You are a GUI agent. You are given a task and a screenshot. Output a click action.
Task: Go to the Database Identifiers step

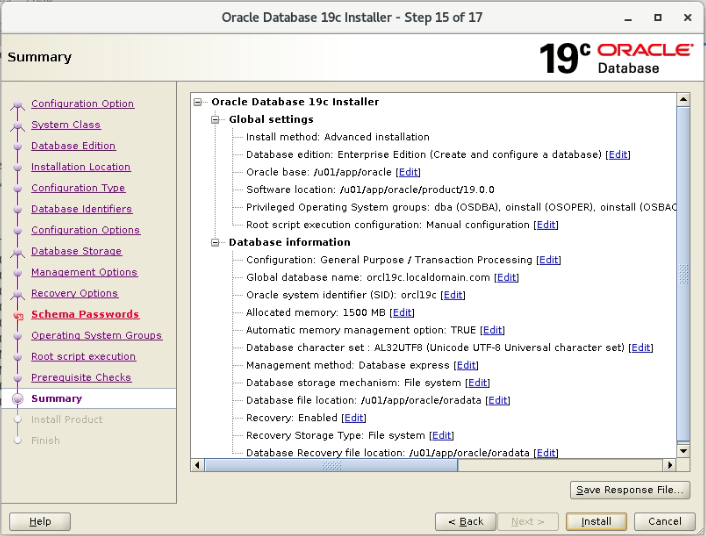(81, 209)
